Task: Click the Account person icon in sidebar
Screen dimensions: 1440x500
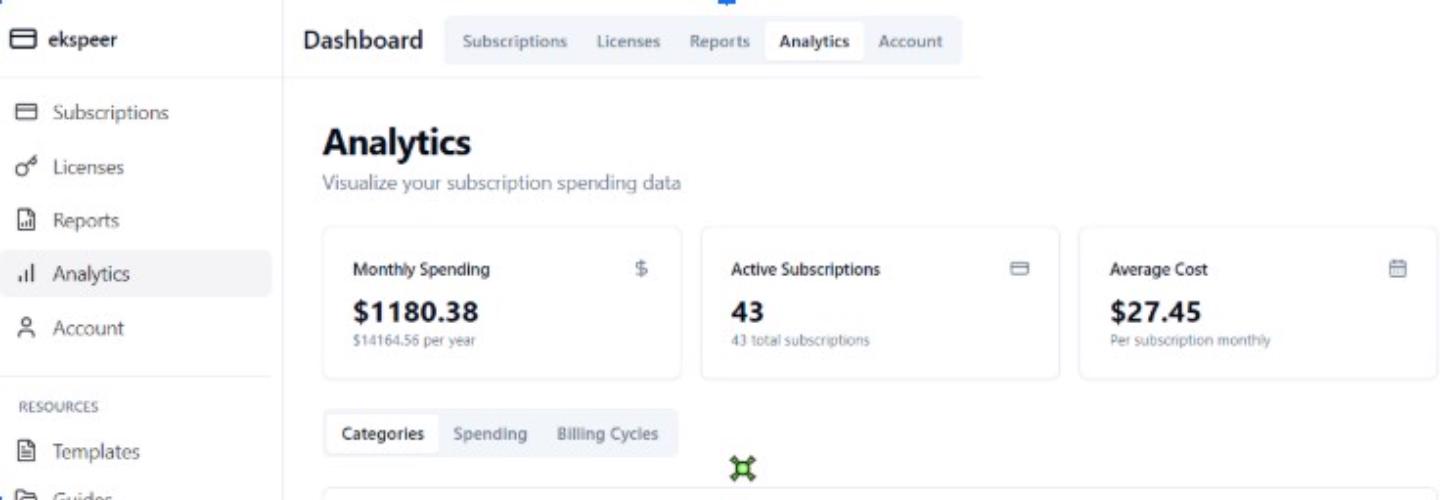Action: click(26, 328)
